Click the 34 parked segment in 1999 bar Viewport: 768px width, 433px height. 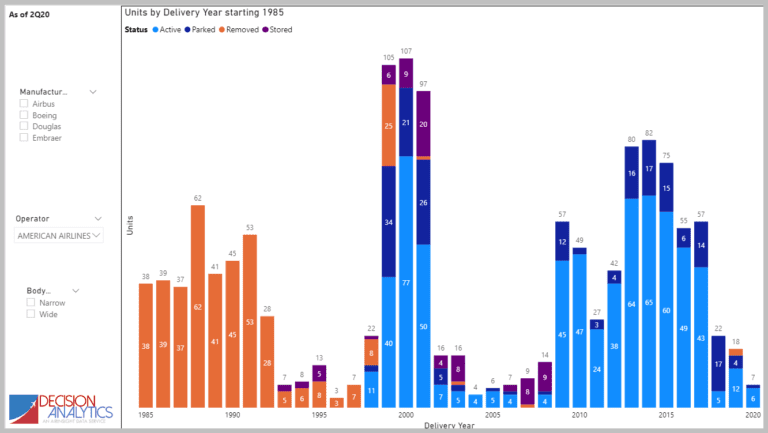(x=388, y=221)
